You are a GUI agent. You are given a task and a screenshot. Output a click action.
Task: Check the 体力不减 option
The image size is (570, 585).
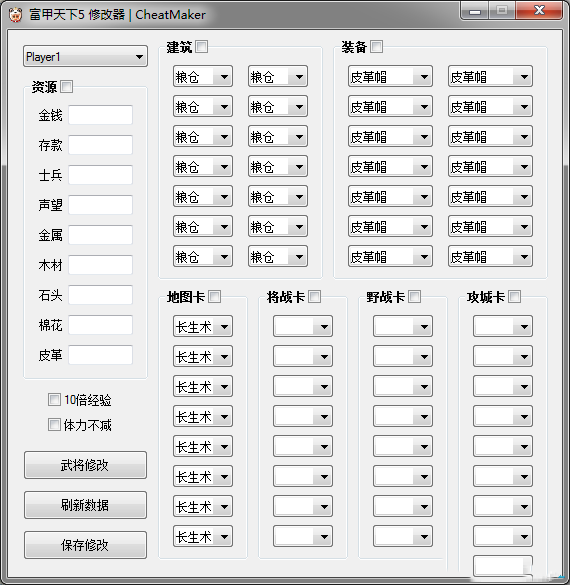point(54,425)
